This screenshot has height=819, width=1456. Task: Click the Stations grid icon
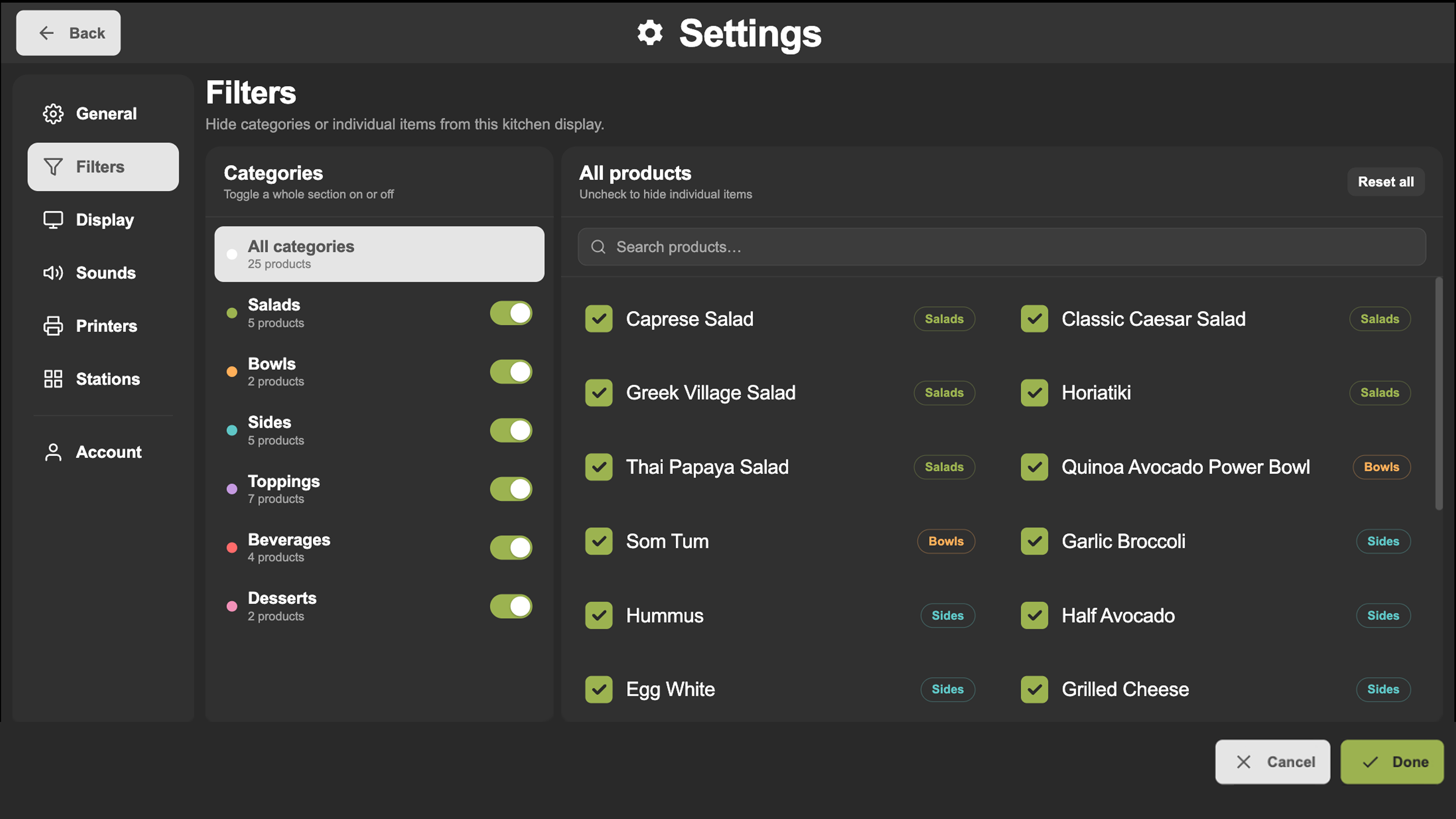point(53,379)
